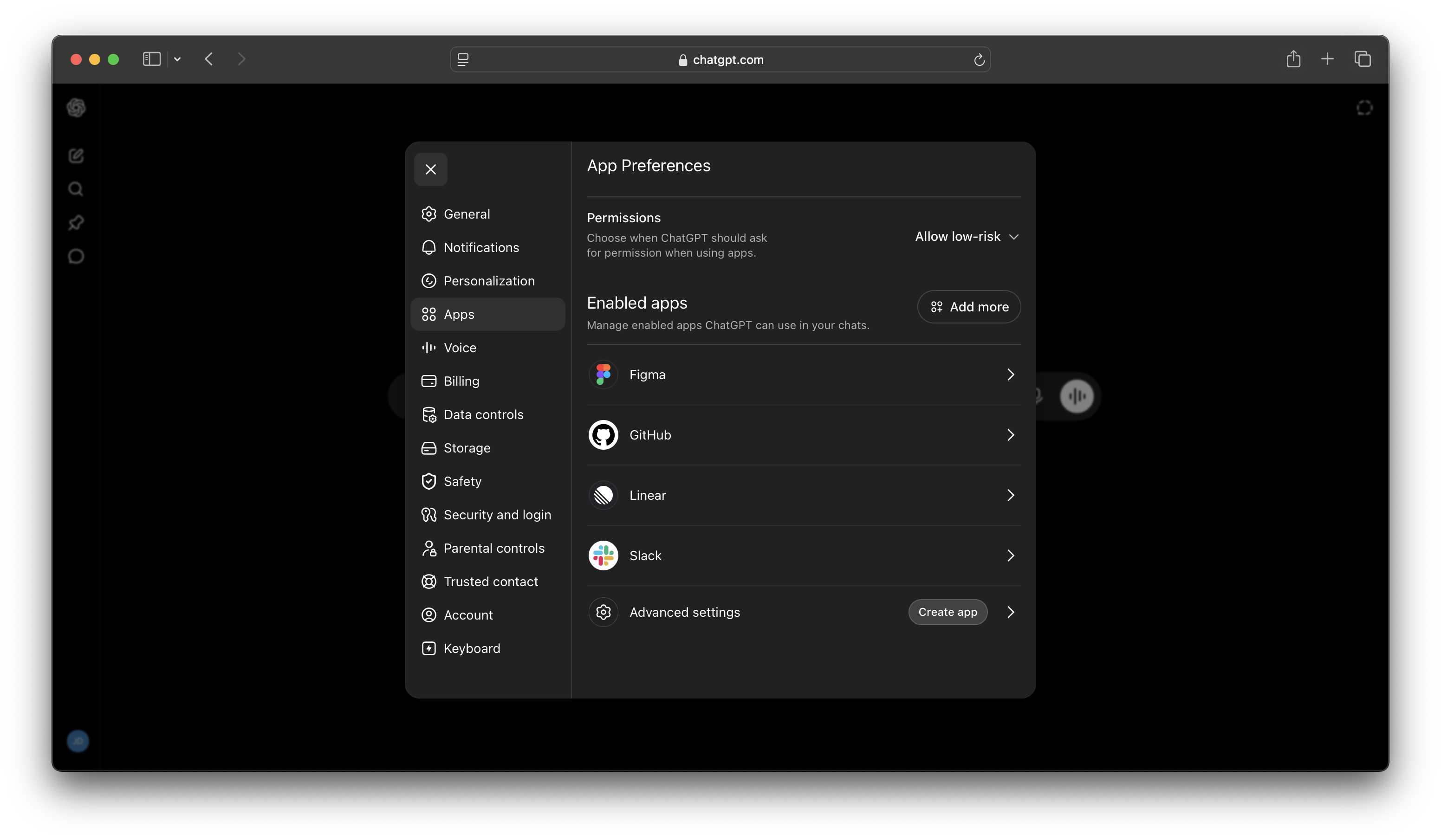
Task: Toggle the Safari sidebar button
Action: tap(151, 59)
